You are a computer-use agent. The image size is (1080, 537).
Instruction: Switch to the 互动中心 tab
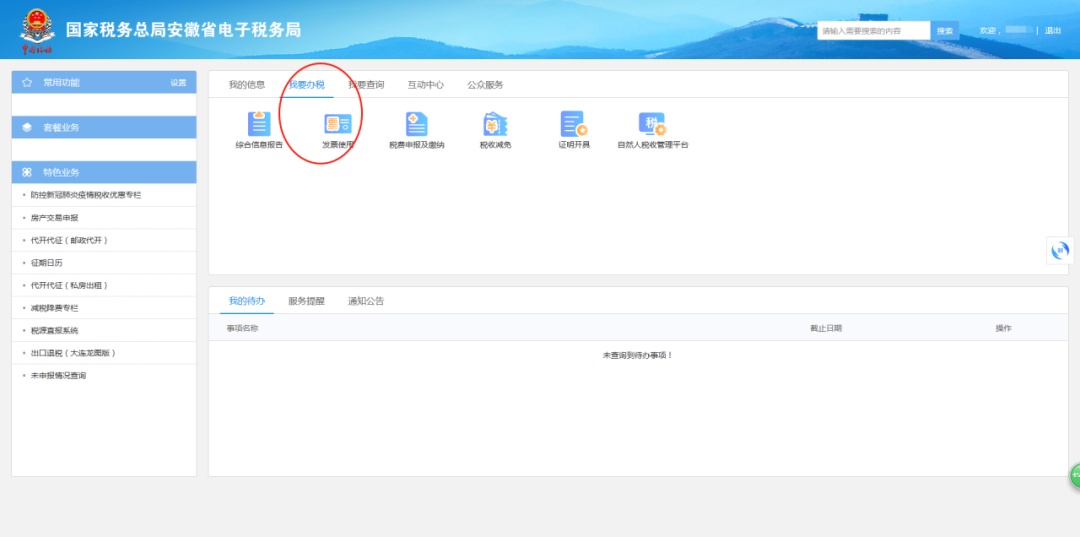426,85
